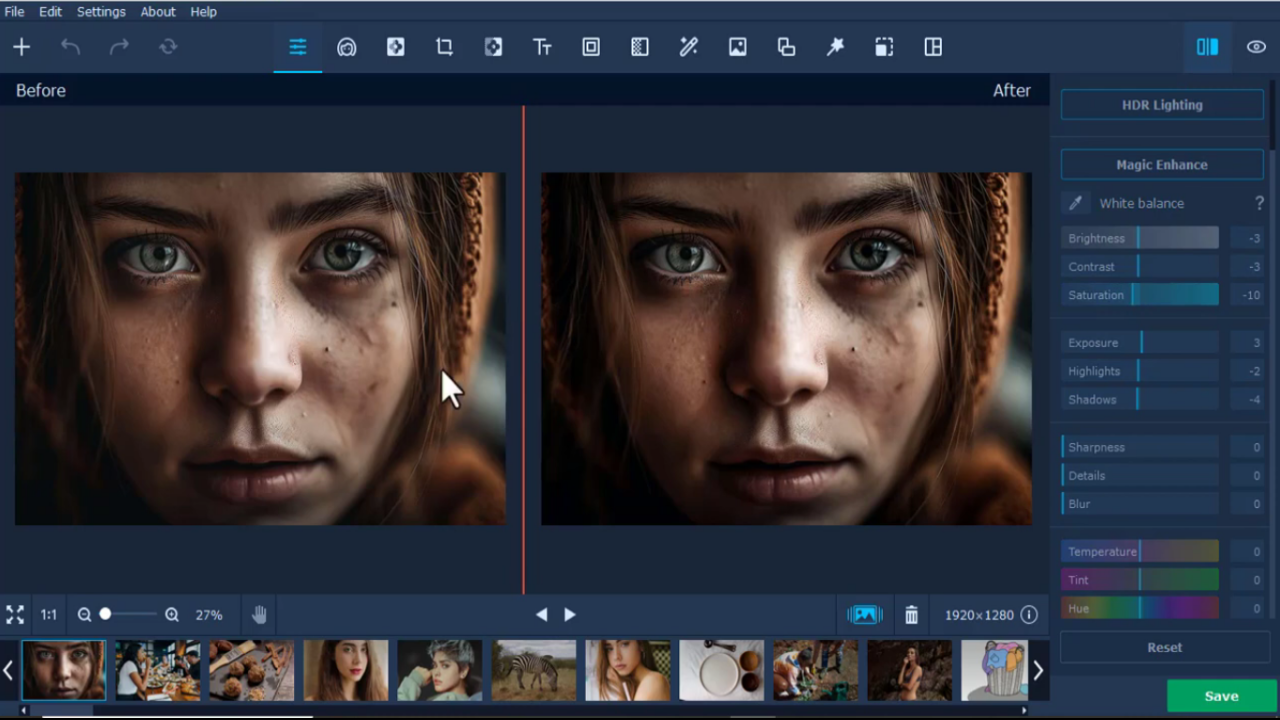This screenshot has height=720, width=1280.
Task: Toggle the before/after split view
Action: click(x=1207, y=47)
